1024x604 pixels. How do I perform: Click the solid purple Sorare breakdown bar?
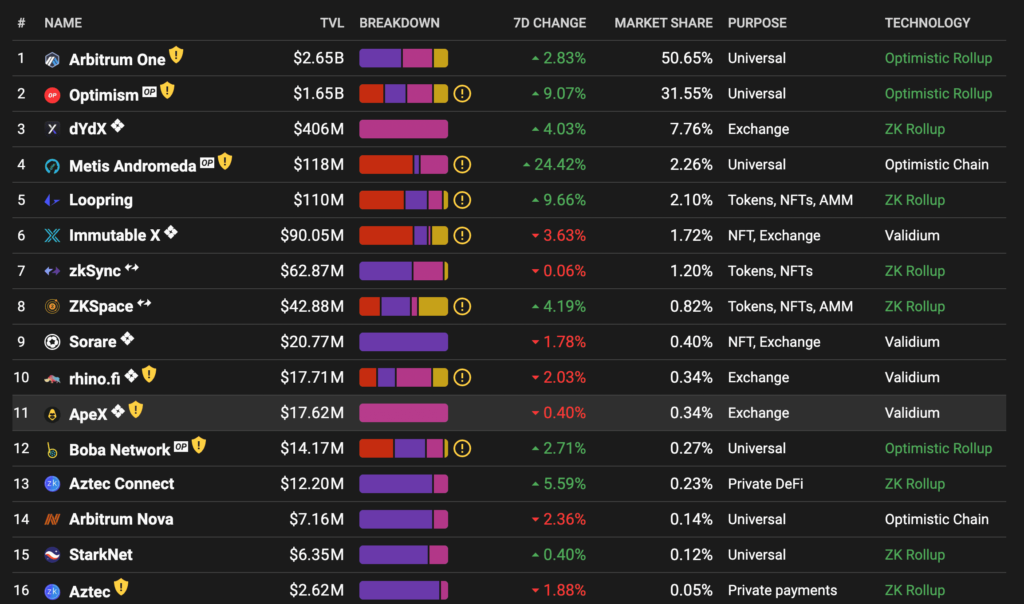pyautogui.click(x=404, y=342)
